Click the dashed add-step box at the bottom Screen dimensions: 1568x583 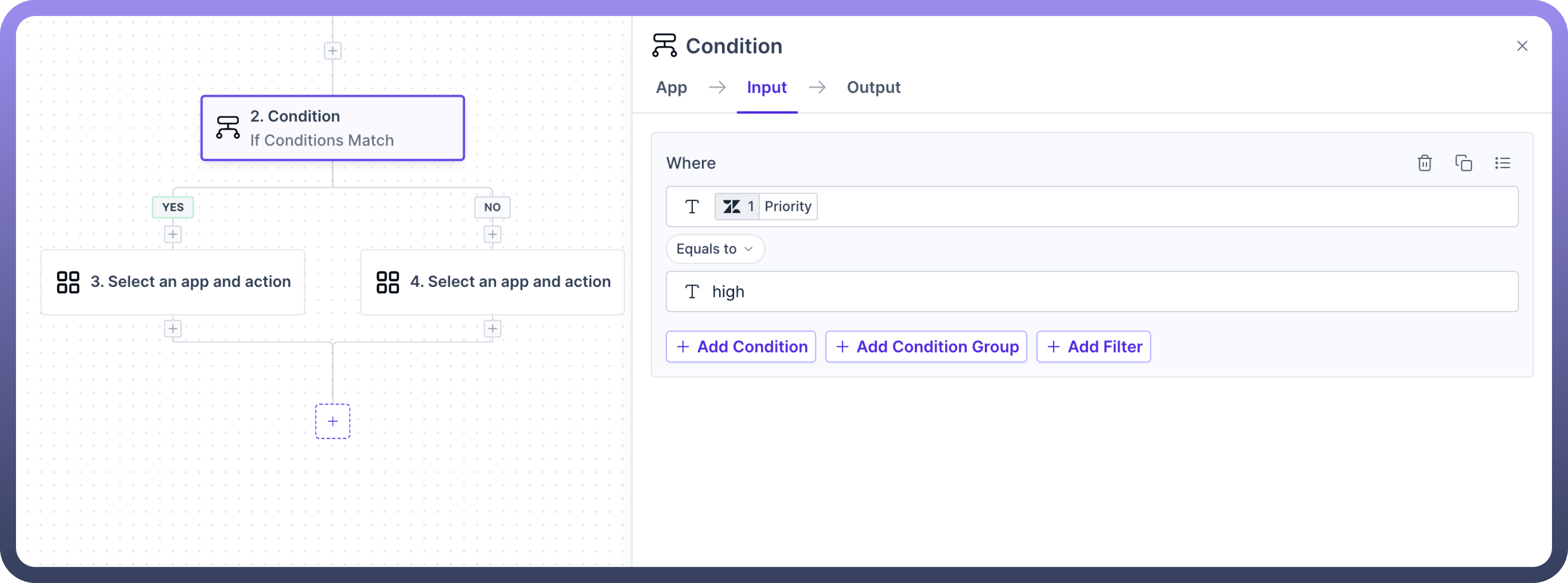tap(332, 421)
